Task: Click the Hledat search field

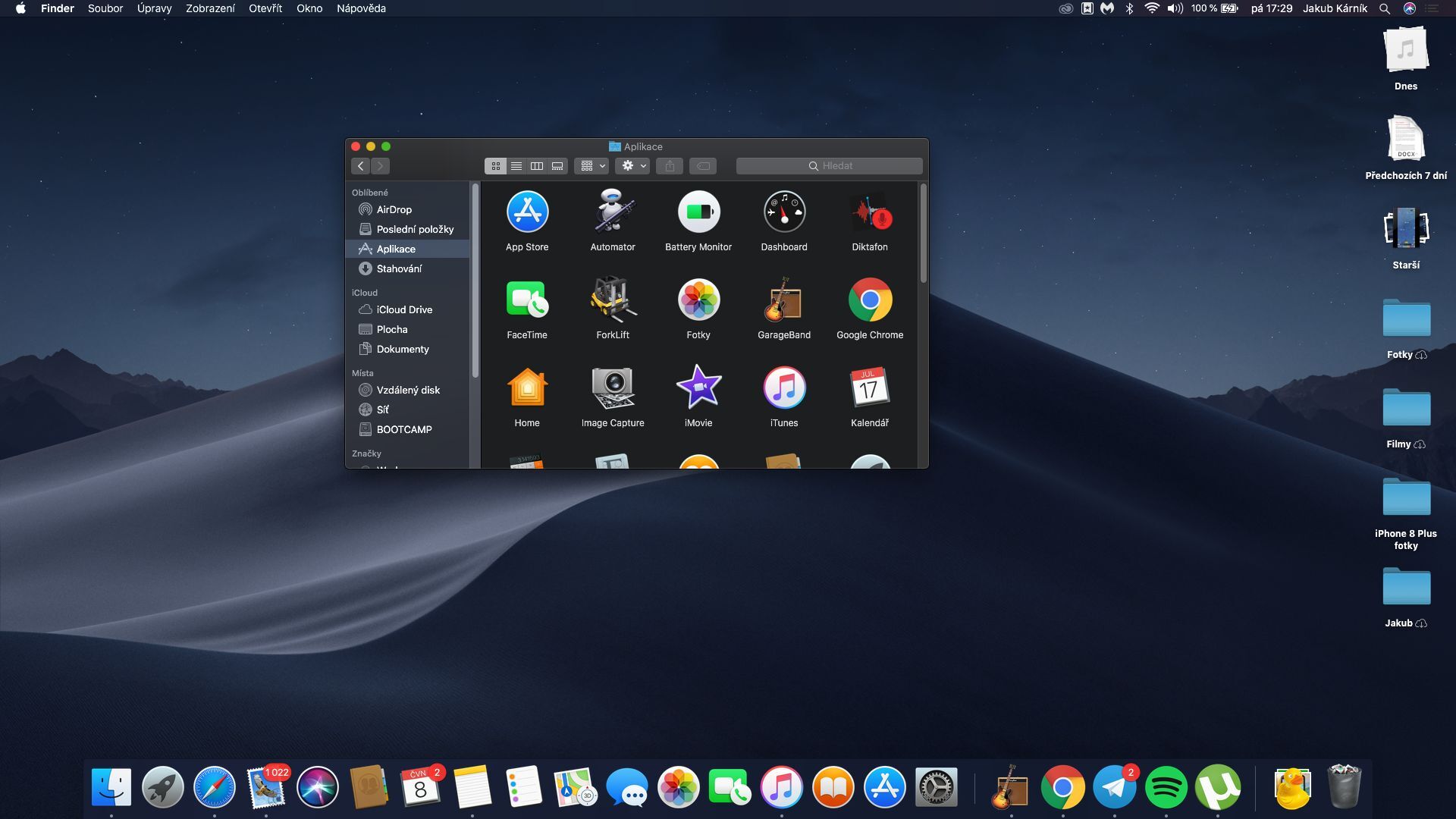Action: pos(829,165)
